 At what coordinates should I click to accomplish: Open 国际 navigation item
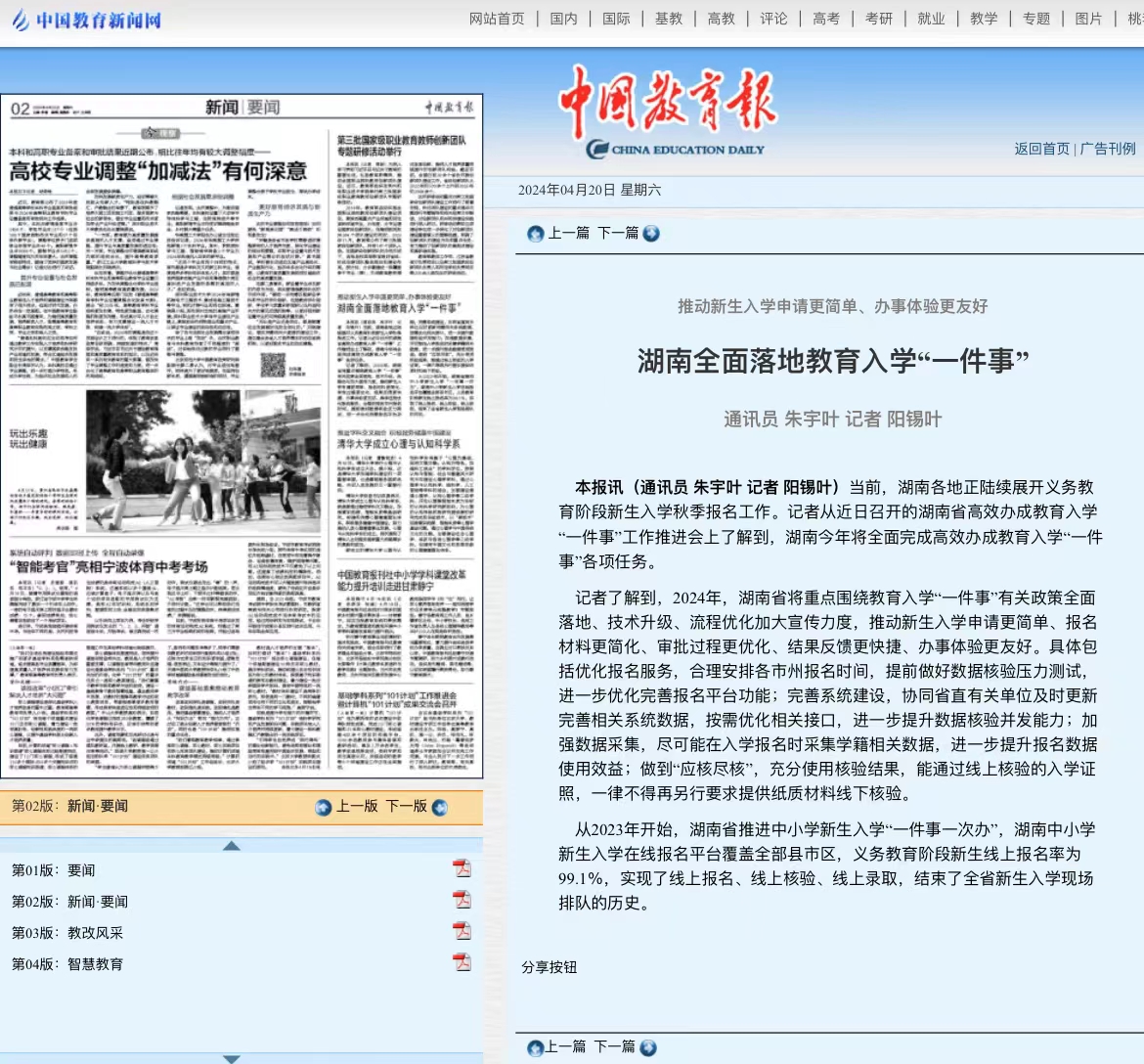point(616,19)
